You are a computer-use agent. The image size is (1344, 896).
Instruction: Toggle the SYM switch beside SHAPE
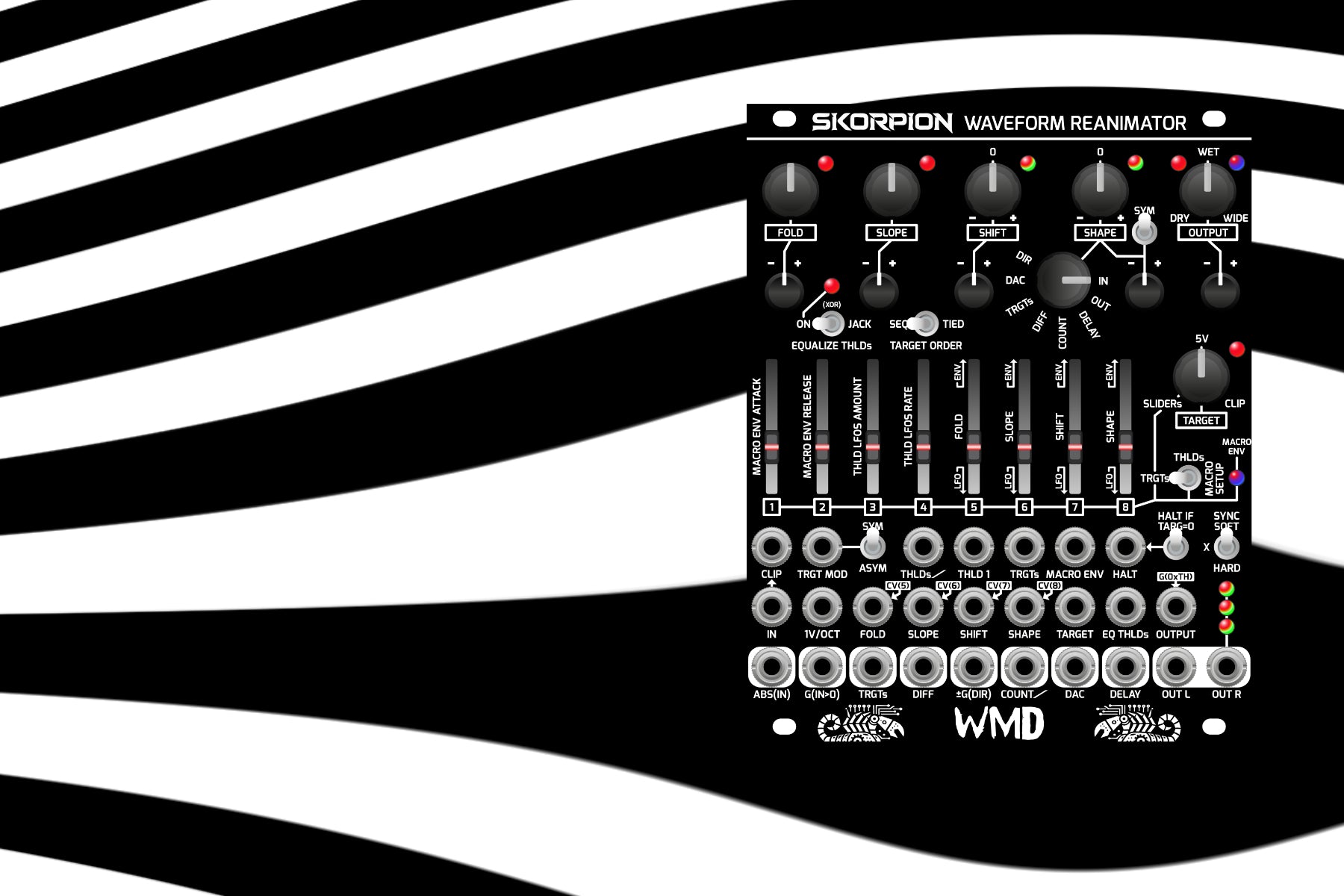(x=1144, y=228)
